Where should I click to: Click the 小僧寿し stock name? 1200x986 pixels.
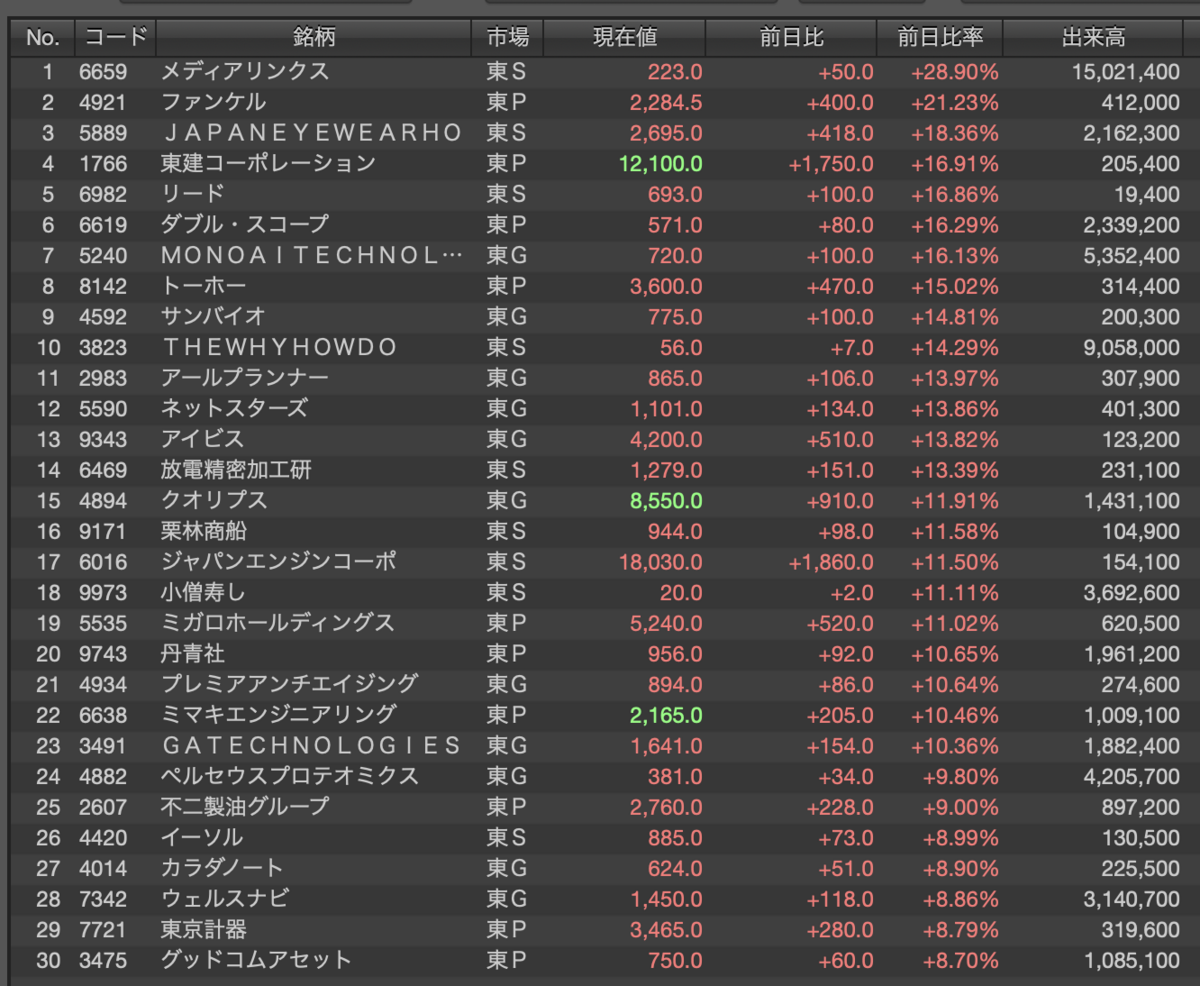click(x=202, y=592)
